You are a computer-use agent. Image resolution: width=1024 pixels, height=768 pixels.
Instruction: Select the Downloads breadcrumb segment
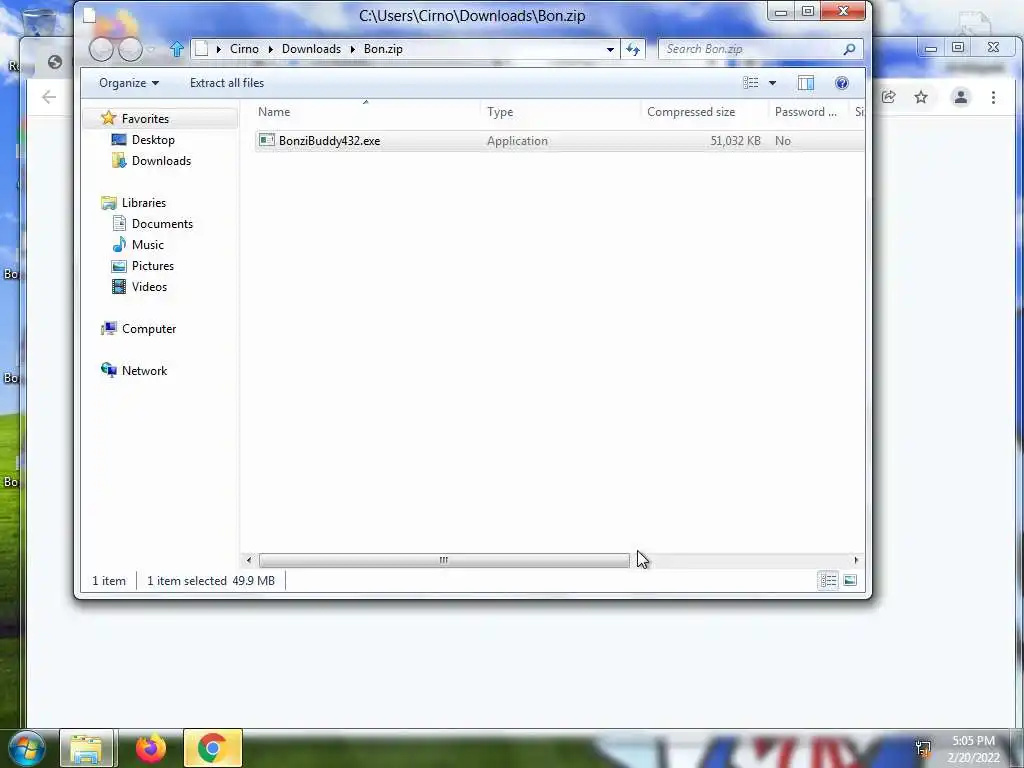[312, 49]
